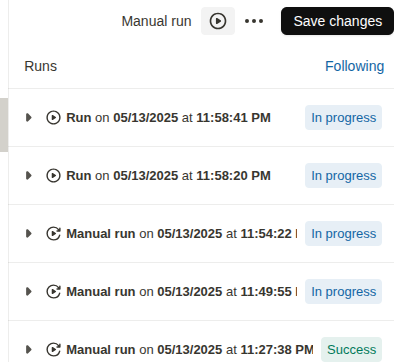This screenshot has width=394, height=362.
Task: Expand the manual run at 11:49:55
Action: [29, 292]
